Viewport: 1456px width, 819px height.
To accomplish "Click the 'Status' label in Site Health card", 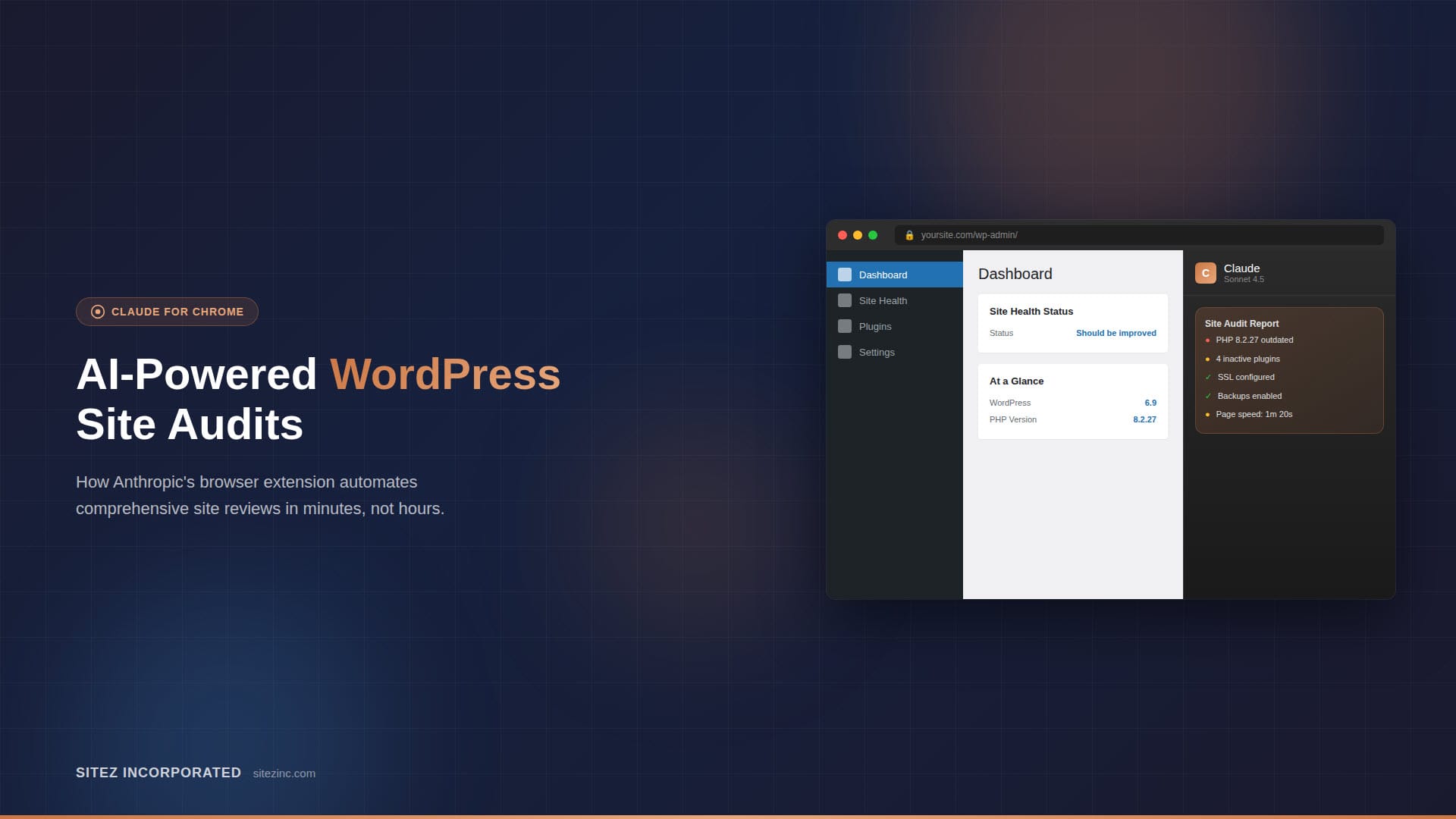I will click(1001, 333).
